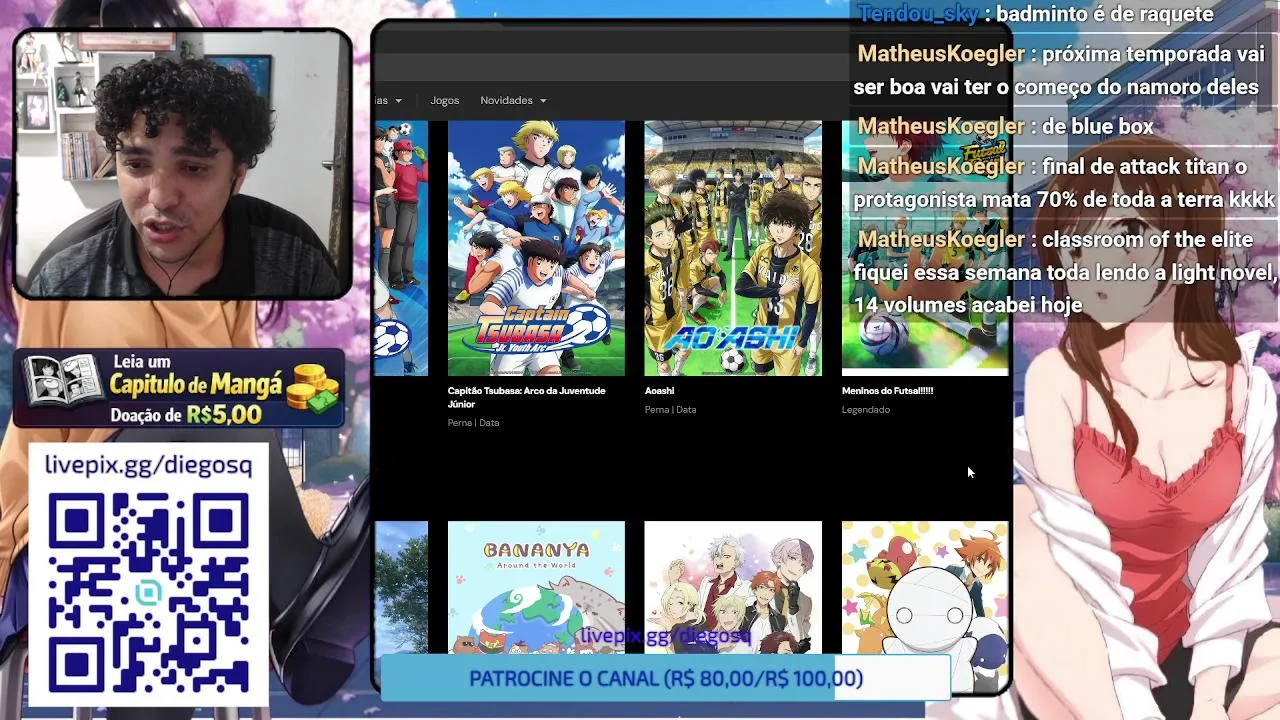Open the Aoashi poster thumbnail
This screenshot has height=720, width=1280.
pyautogui.click(x=733, y=248)
